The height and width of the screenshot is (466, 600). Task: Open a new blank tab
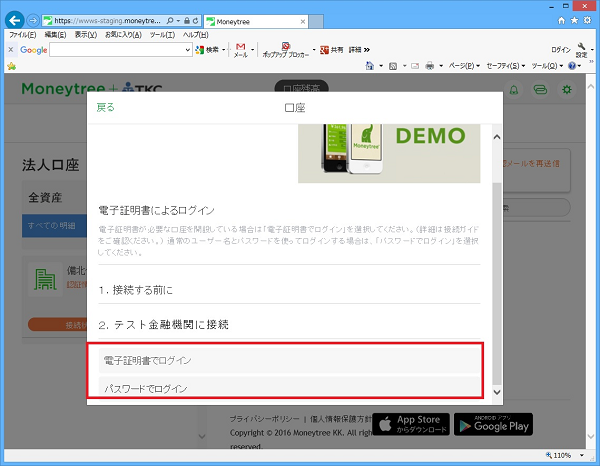(x=316, y=22)
